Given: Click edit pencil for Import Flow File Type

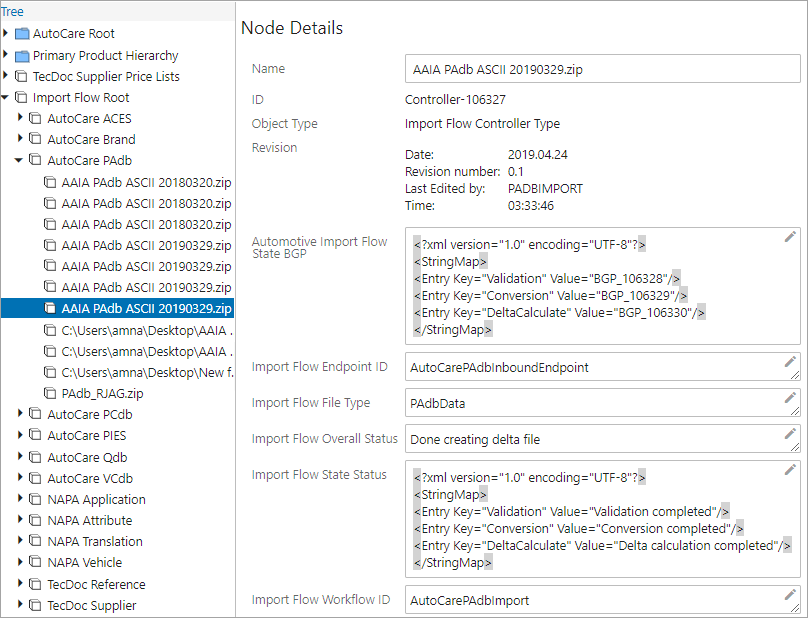Looking at the screenshot, I should point(790,397).
